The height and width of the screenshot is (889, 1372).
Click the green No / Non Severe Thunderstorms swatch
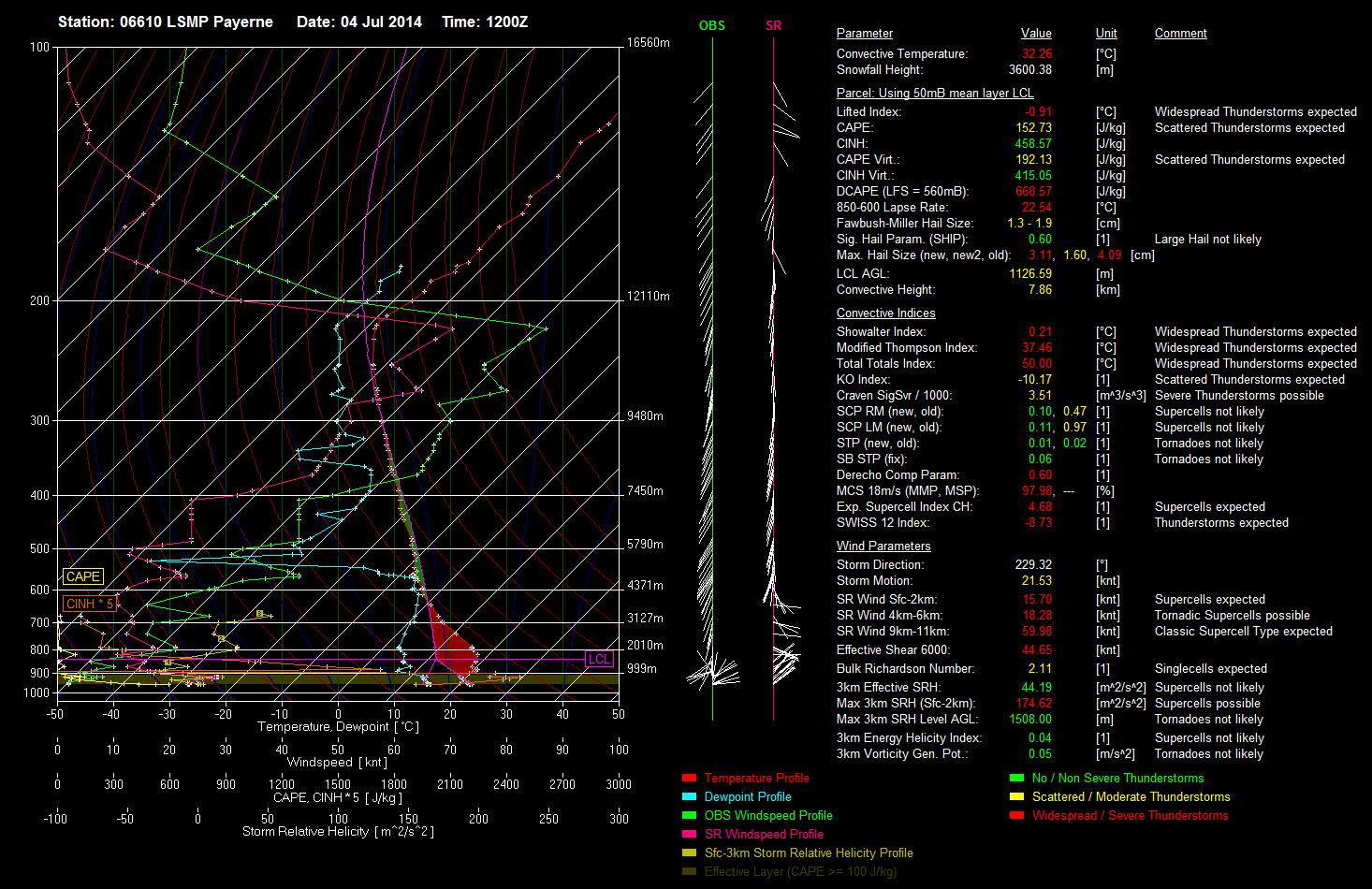click(x=1016, y=778)
